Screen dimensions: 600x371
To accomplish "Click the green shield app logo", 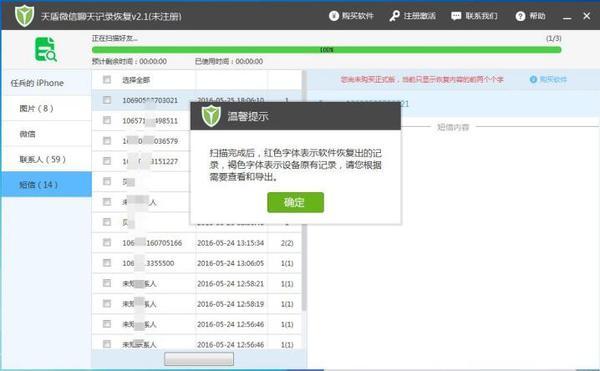I will point(24,16).
